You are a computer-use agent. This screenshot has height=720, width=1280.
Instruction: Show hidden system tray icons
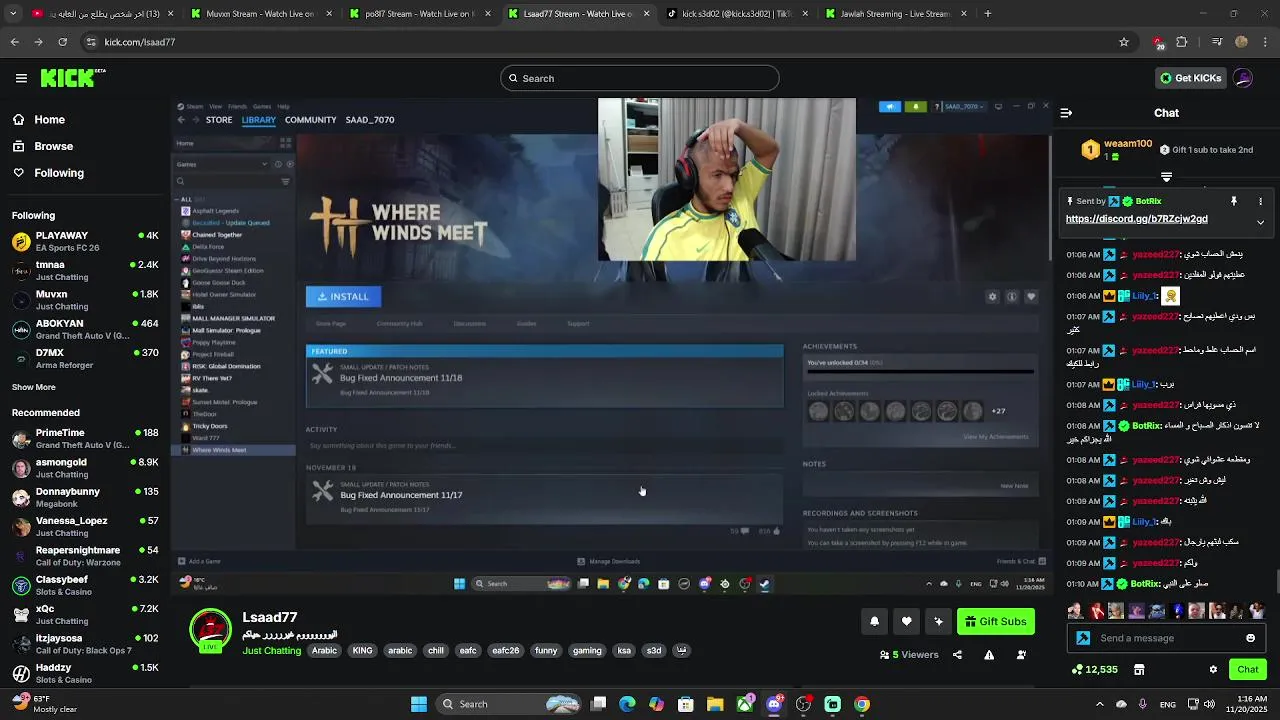[x=1099, y=704]
